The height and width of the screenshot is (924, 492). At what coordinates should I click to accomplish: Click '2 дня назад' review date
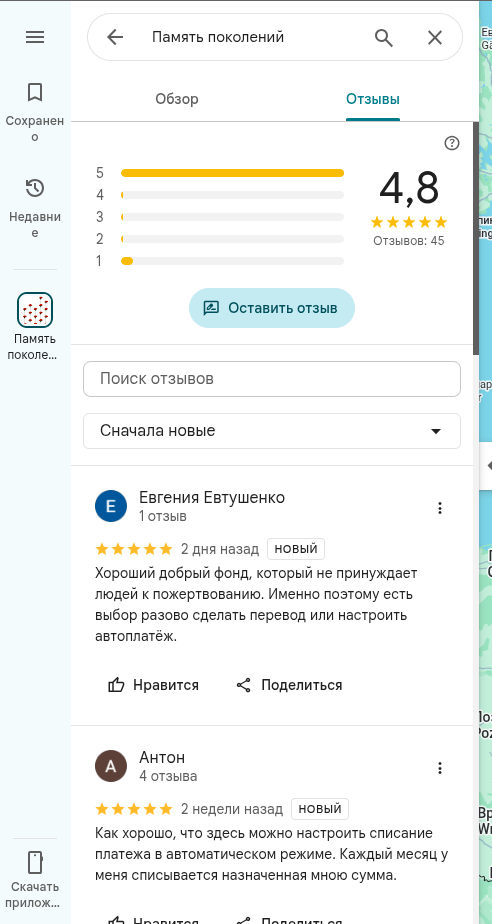[x=220, y=549]
